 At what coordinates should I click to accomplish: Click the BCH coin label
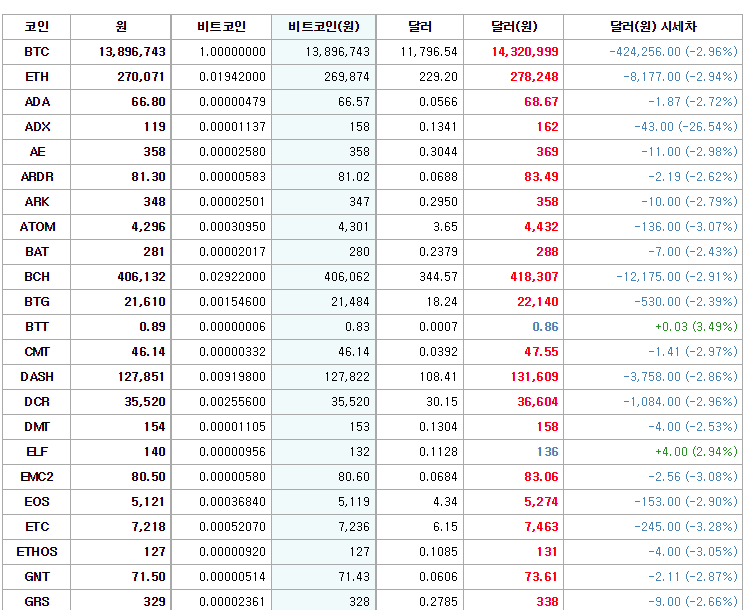pos(37,277)
